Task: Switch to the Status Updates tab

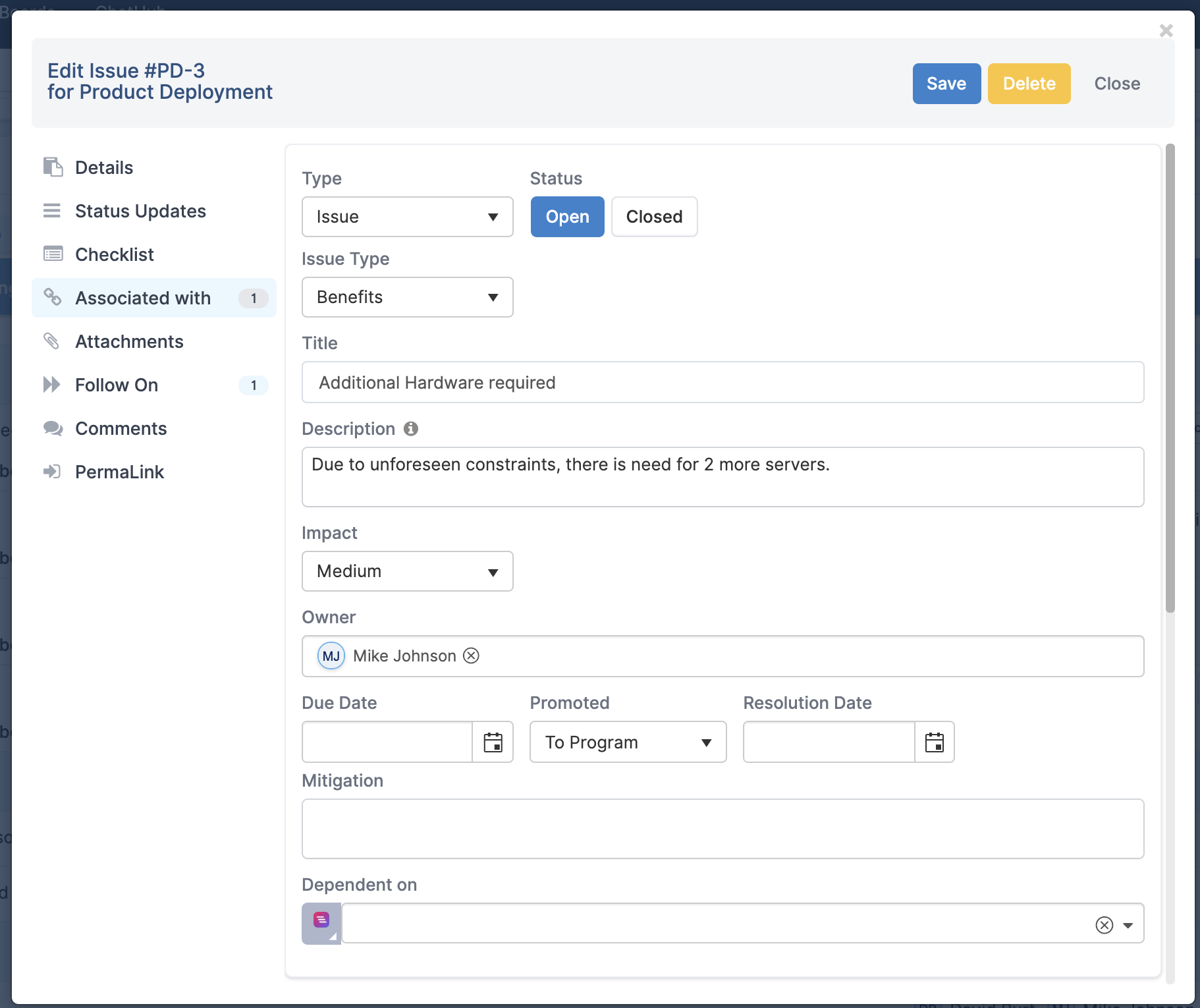Action: tap(154, 211)
